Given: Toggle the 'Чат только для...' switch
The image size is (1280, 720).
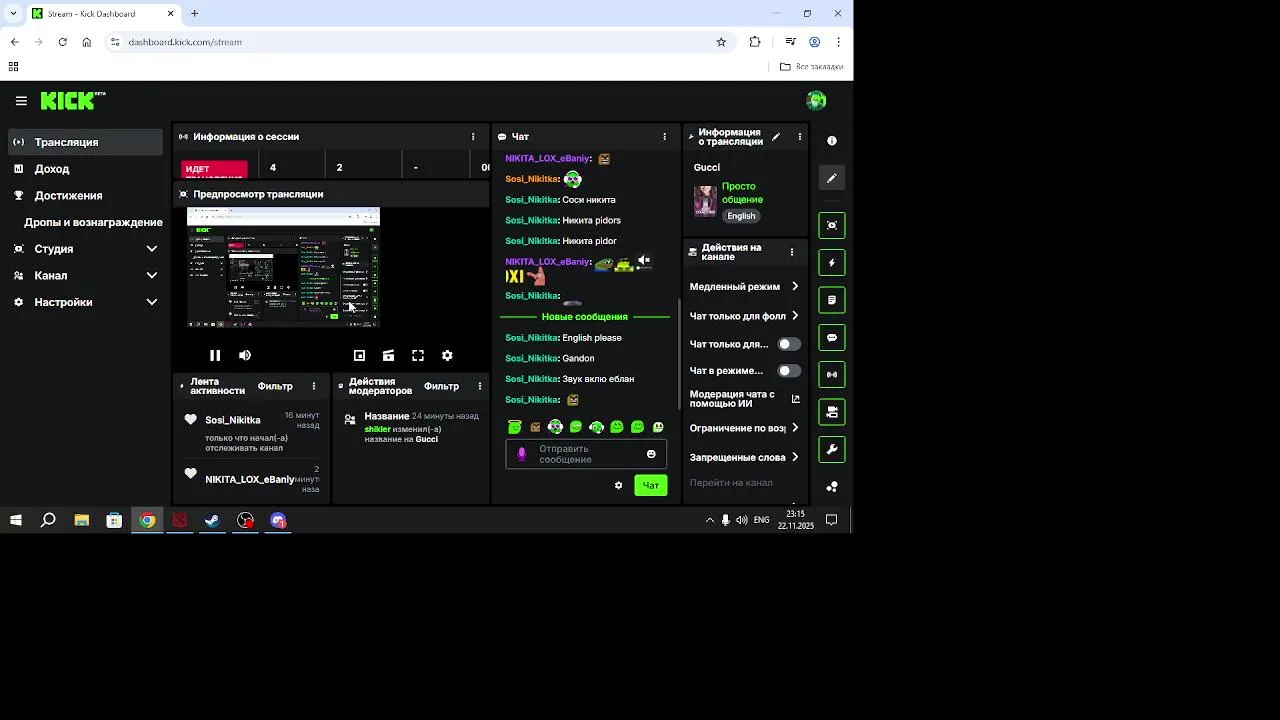Looking at the screenshot, I should 789,344.
